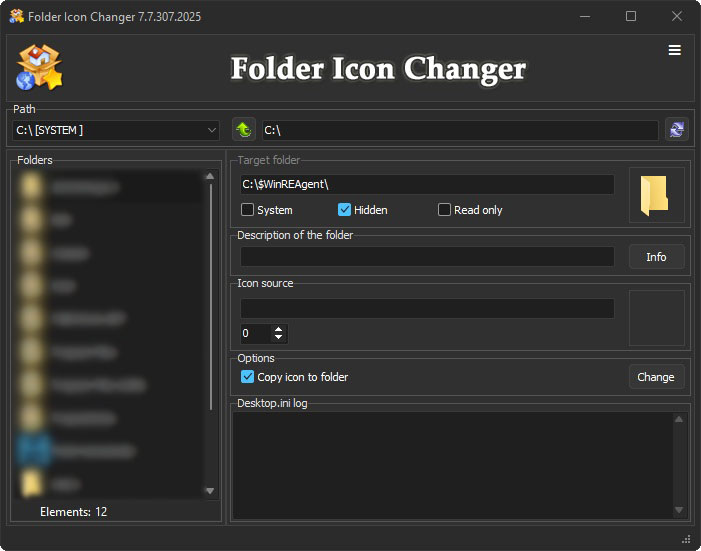Click the log scroll up arrow
Viewport: 701px width, 551px height.
point(679,419)
